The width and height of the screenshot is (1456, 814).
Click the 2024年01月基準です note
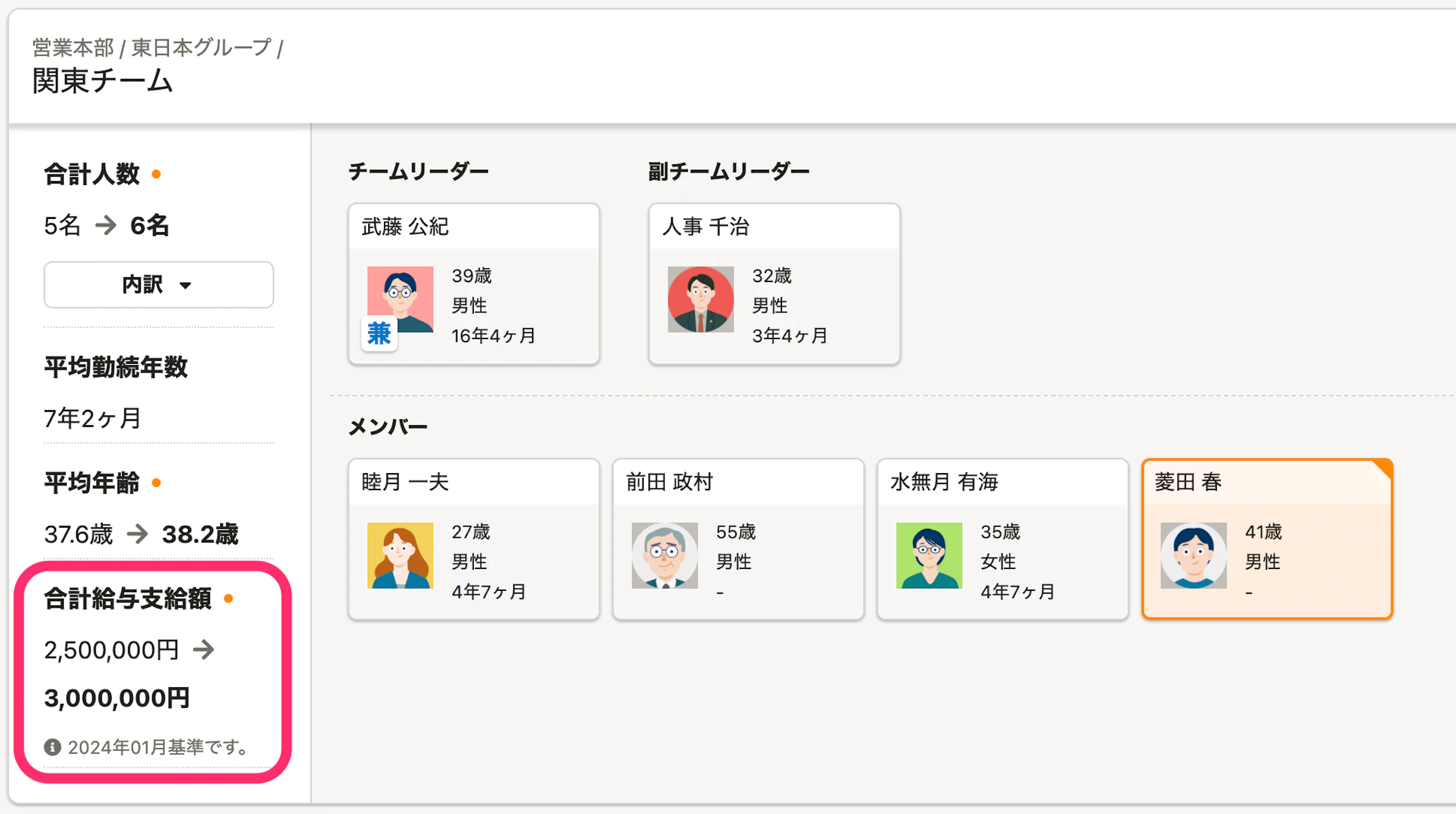pos(158,747)
